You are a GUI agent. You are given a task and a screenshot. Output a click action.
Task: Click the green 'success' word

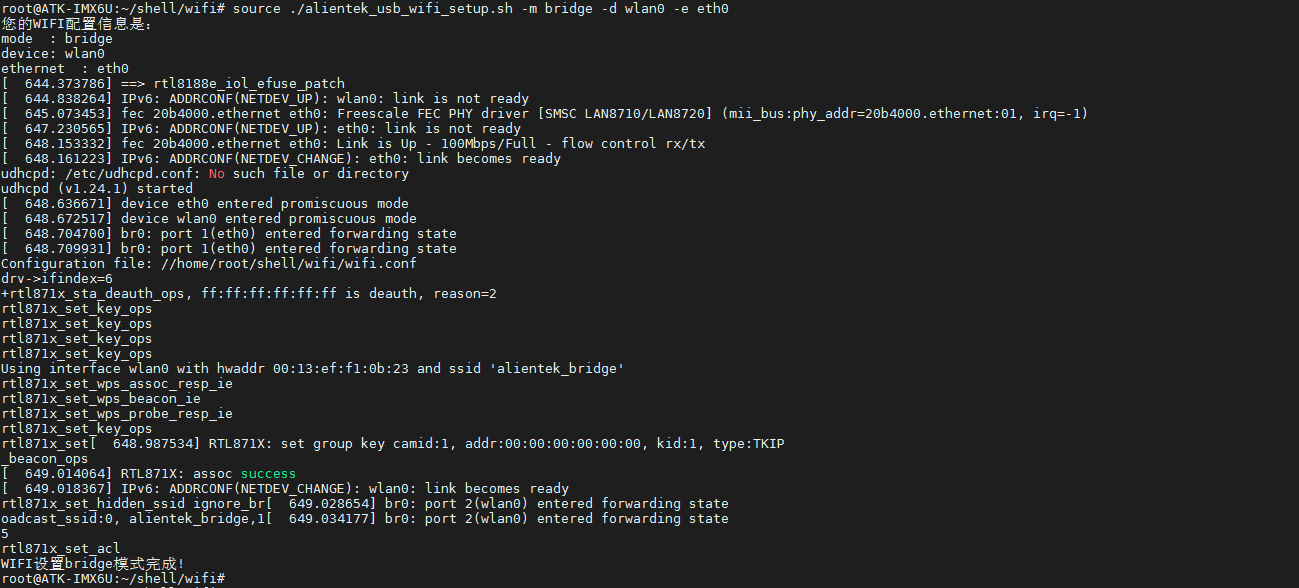(x=268, y=473)
